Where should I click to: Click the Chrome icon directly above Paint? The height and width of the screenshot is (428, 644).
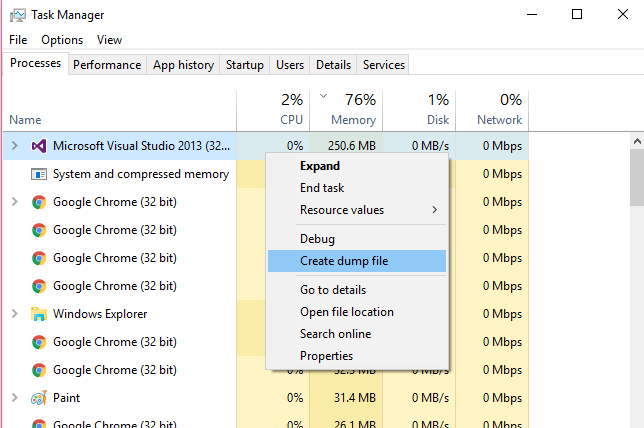[39, 370]
